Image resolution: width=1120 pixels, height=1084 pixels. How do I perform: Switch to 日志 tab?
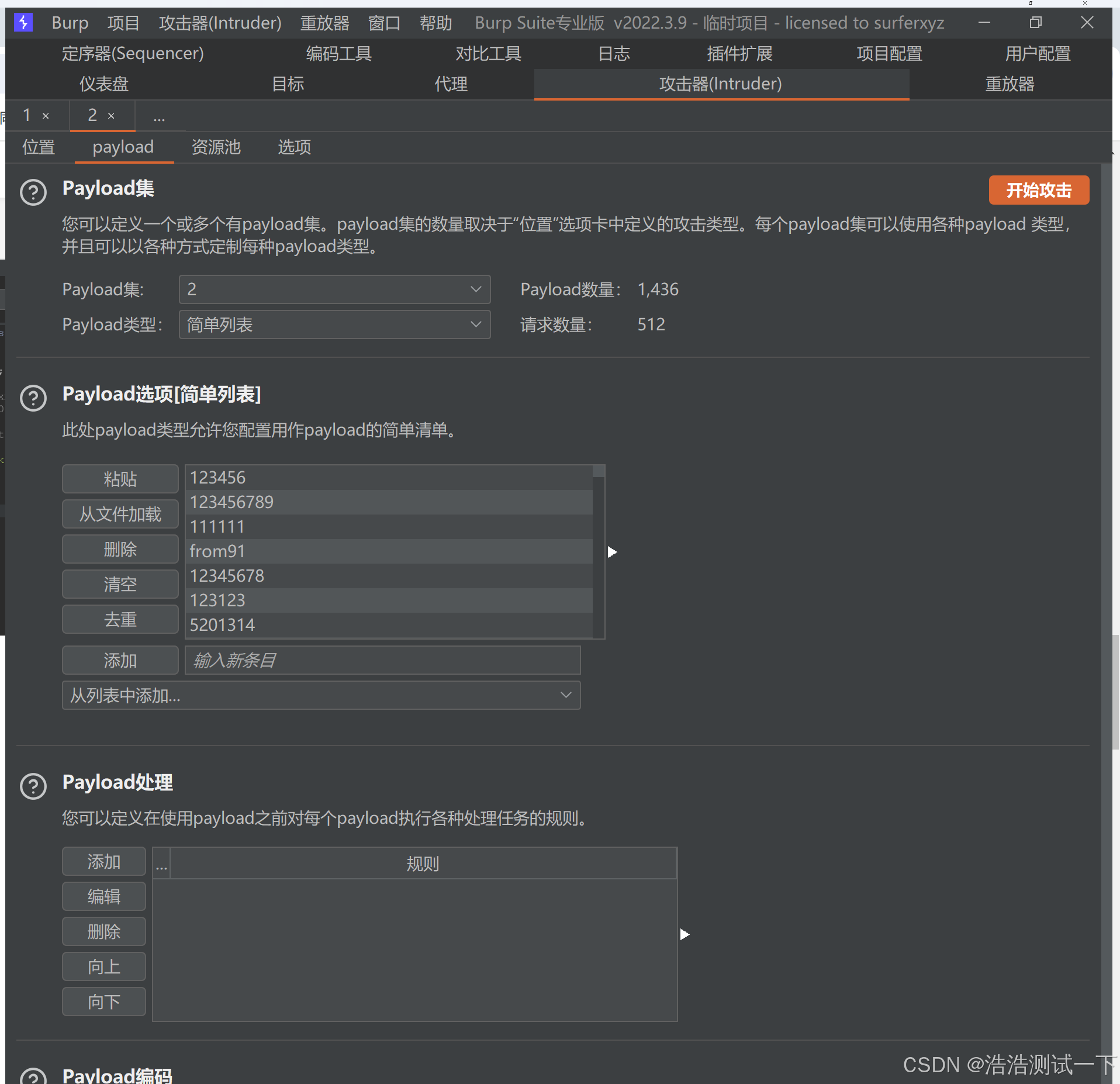[x=614, y=54]
